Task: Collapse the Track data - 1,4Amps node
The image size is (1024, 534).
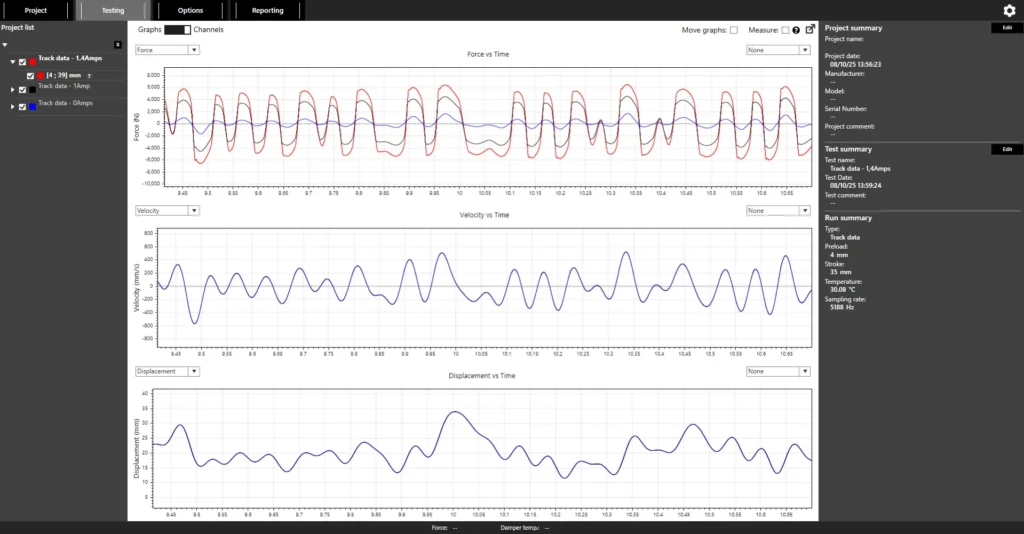Action: [13, 62]
